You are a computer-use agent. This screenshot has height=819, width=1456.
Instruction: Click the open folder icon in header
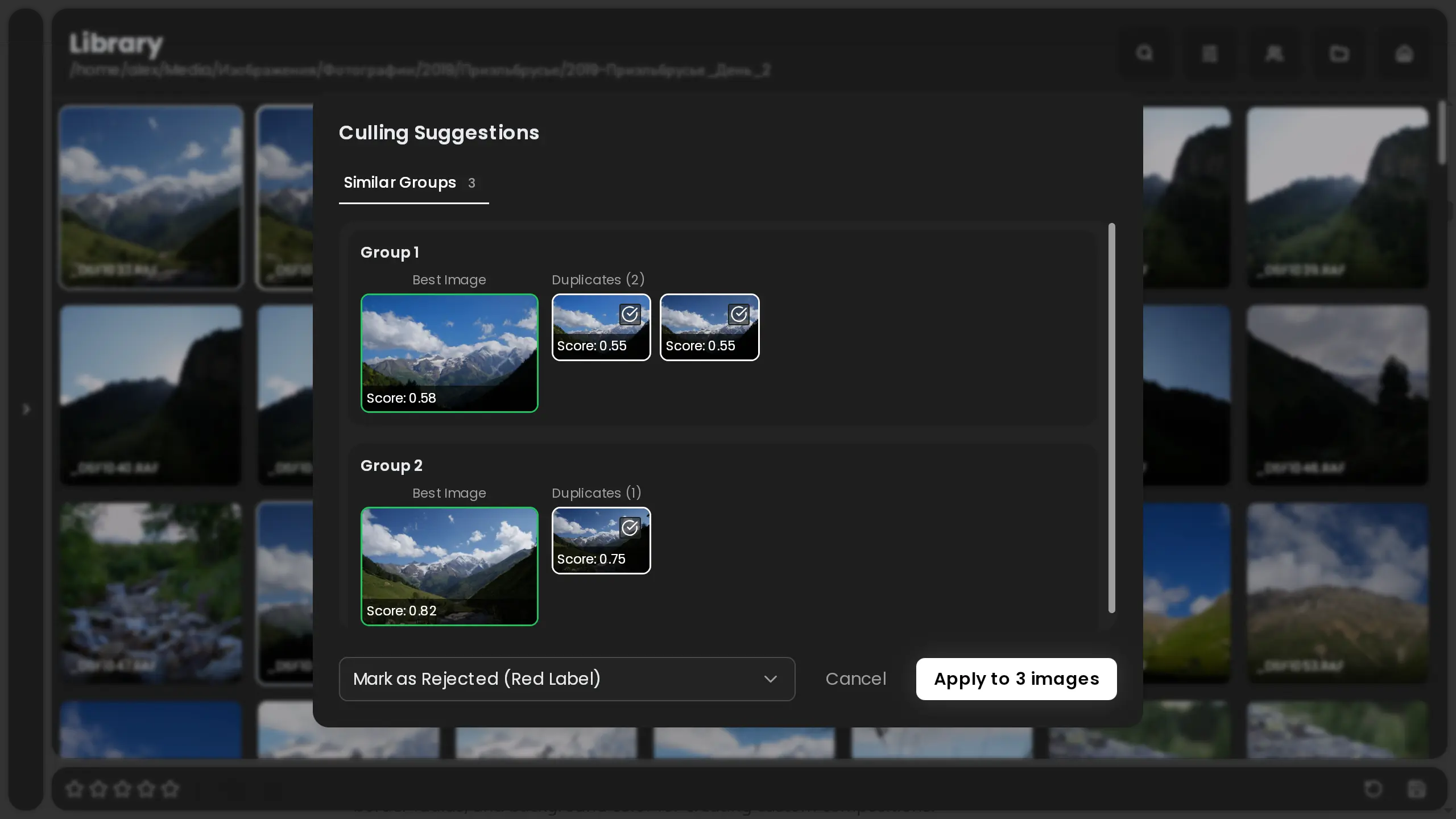pyautogui.click(x=1339, y=53)
